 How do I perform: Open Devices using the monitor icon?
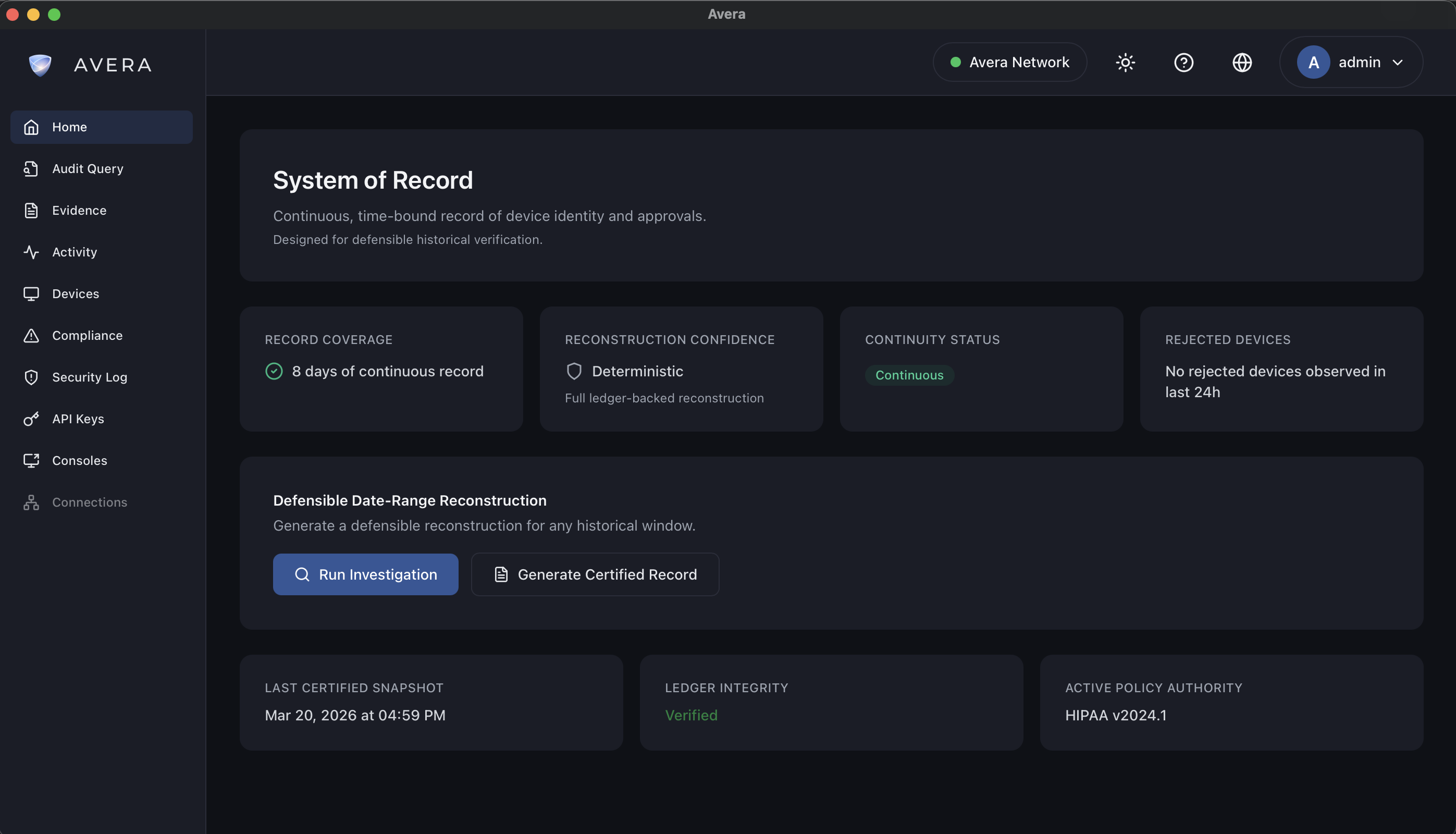pos(31,293)
